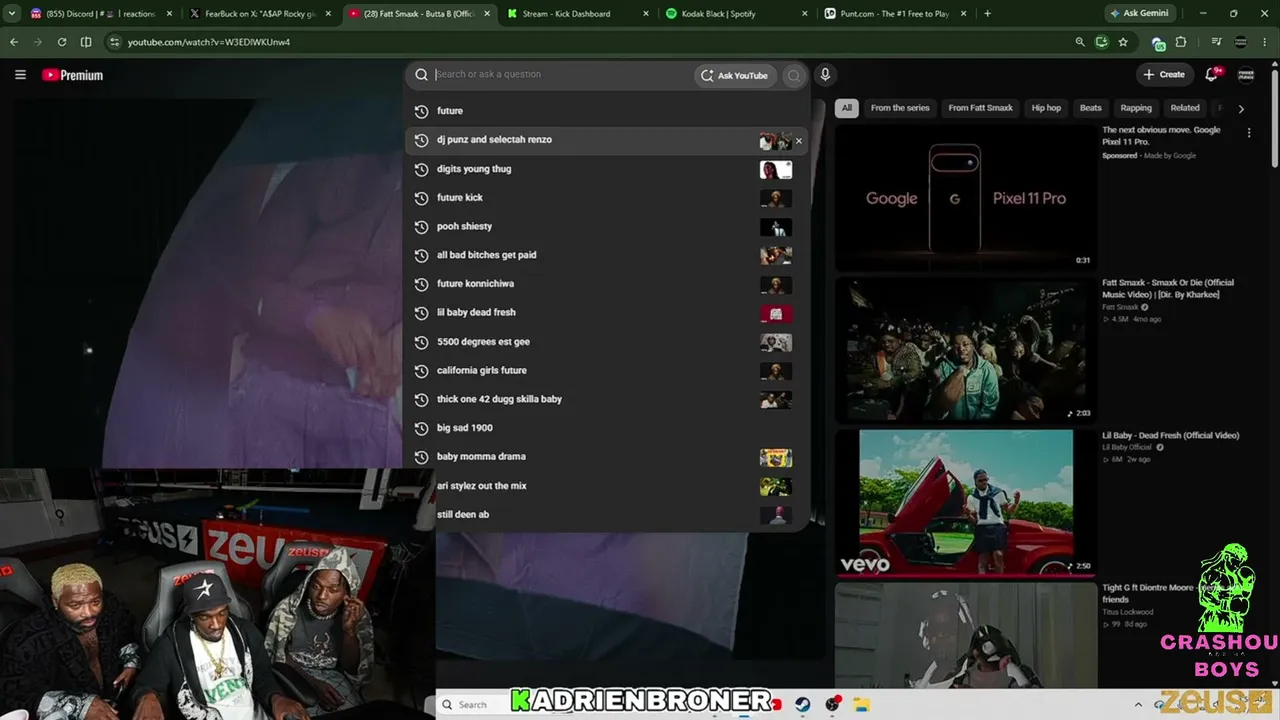
Task: Select the 'From Fatt Smaxk' filter chip
Action: coord(980,108)
